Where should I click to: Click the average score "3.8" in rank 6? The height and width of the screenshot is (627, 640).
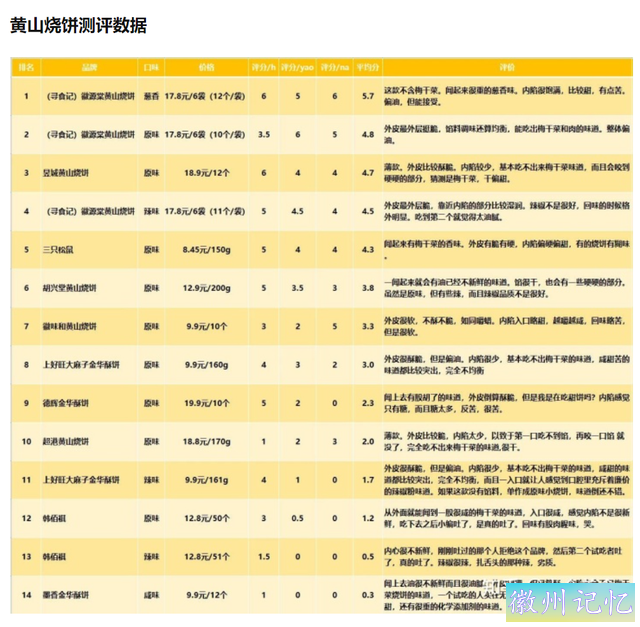point(368,288)
